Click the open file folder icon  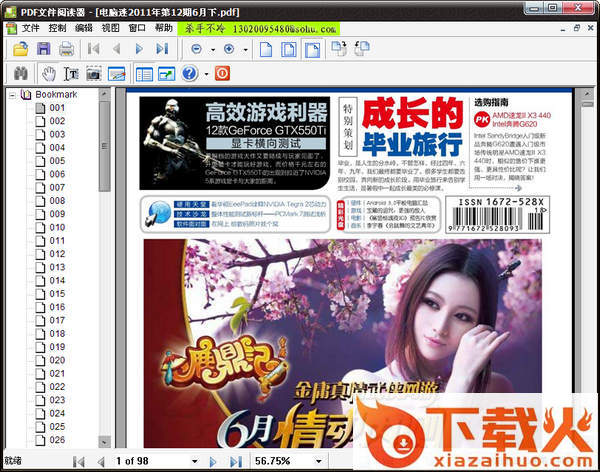(17, 48)
